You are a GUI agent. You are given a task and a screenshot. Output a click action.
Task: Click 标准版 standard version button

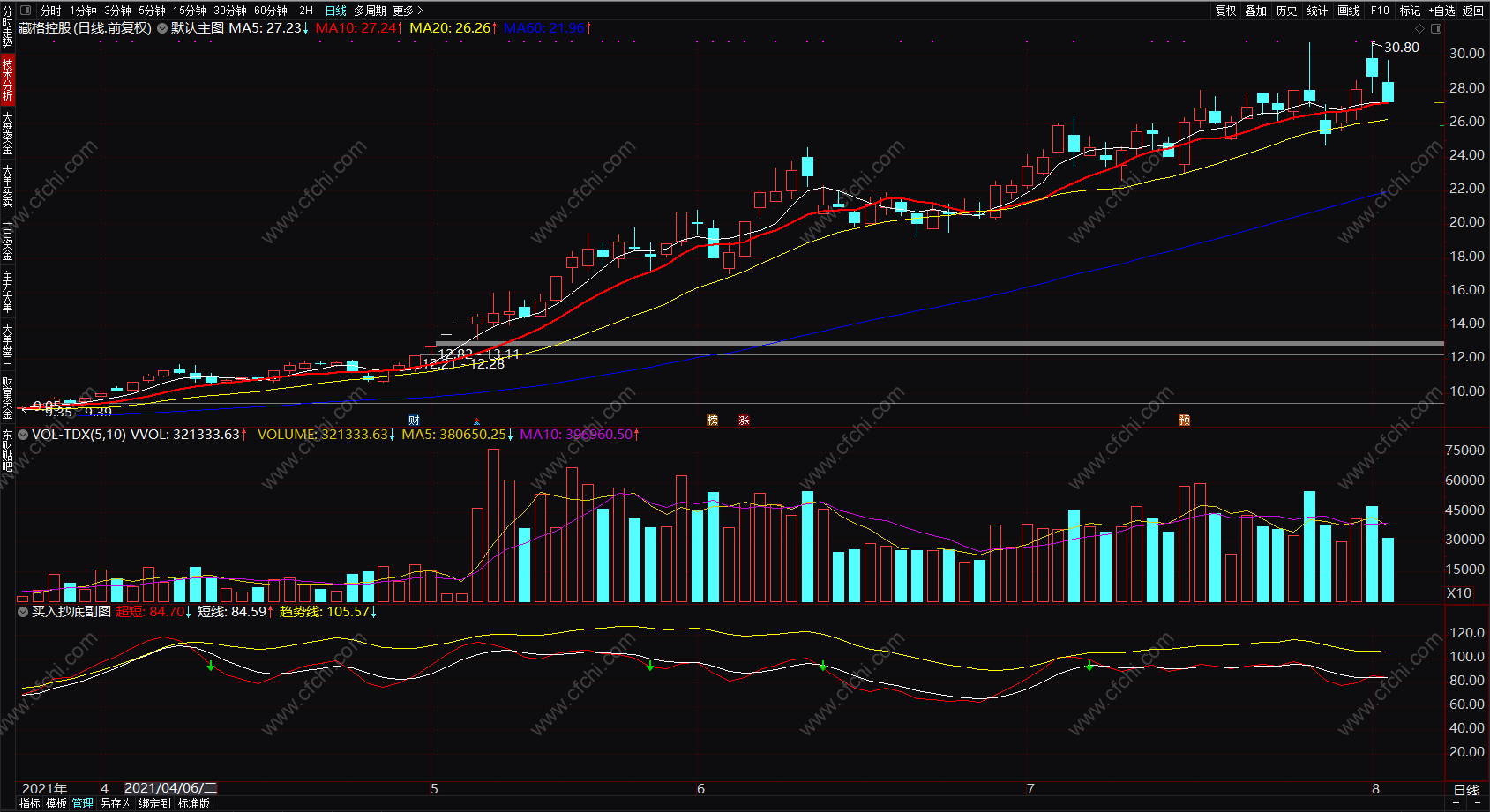(194, 803)
